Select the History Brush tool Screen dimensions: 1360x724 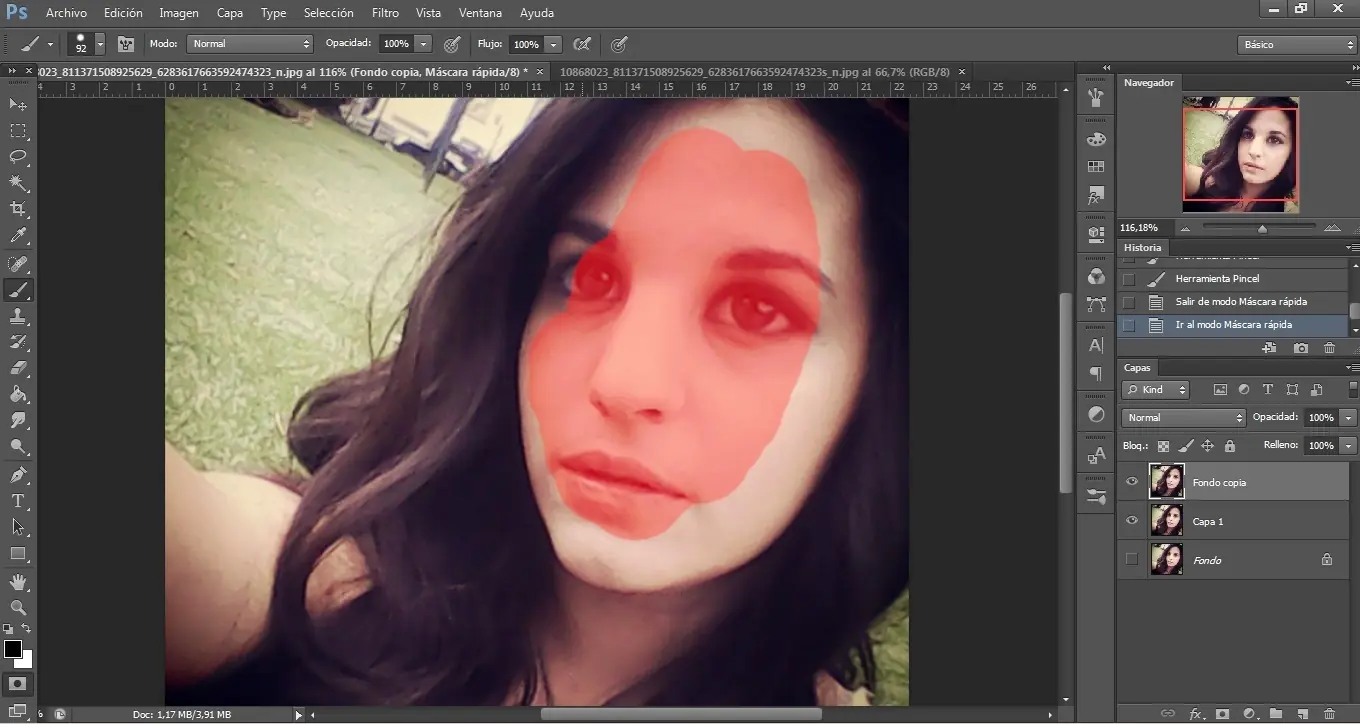pyautogui.click(x=18, y=342)
